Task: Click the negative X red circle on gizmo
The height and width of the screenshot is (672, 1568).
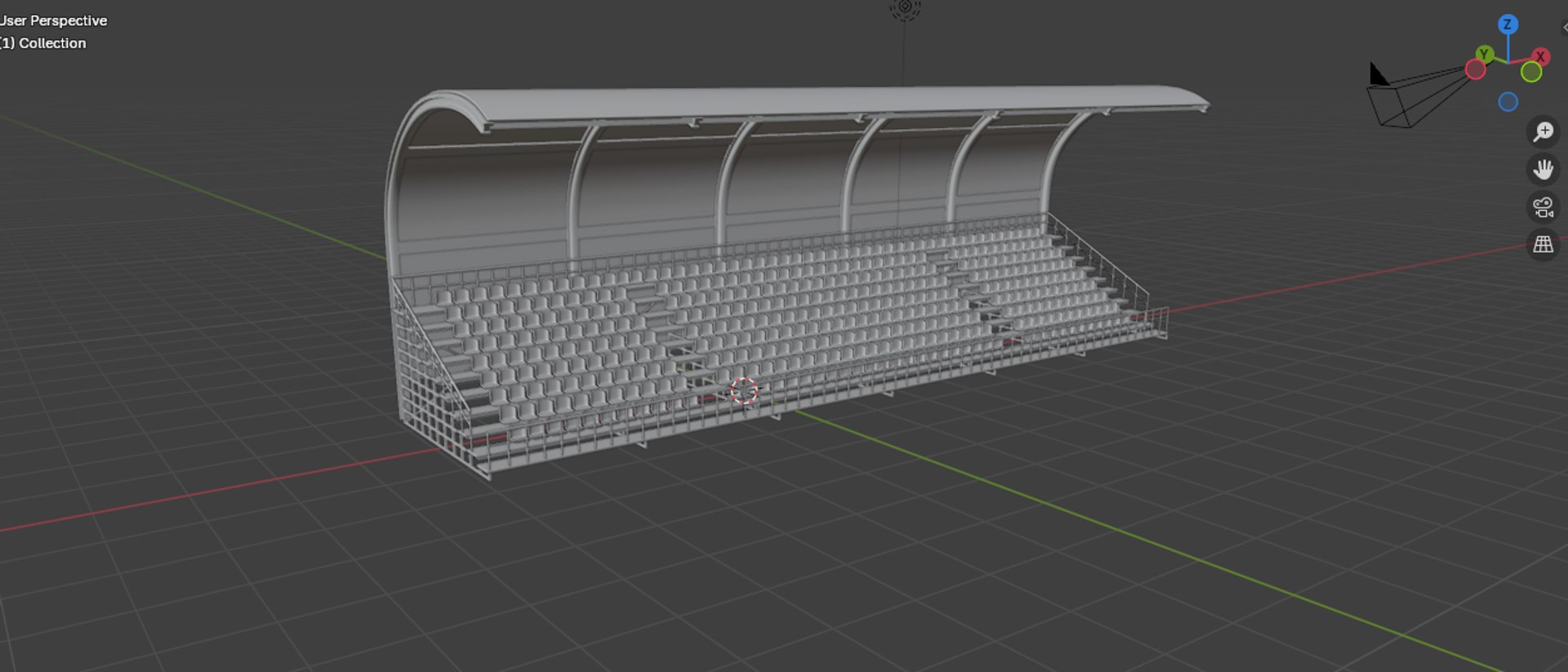Action: (x=1475, y=70)
